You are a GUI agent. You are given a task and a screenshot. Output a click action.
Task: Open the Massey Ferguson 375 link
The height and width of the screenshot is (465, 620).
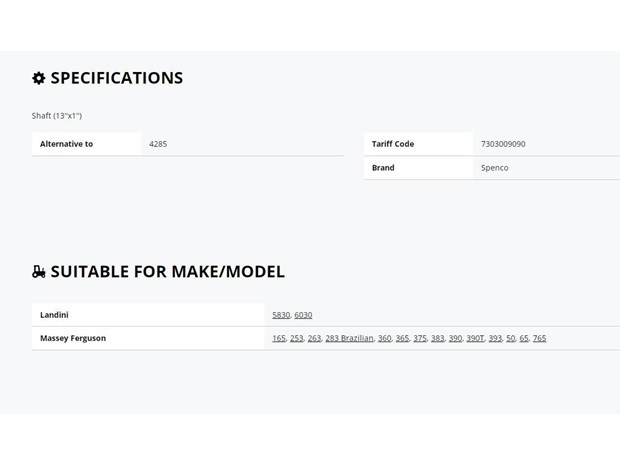(x=420, y=338)
